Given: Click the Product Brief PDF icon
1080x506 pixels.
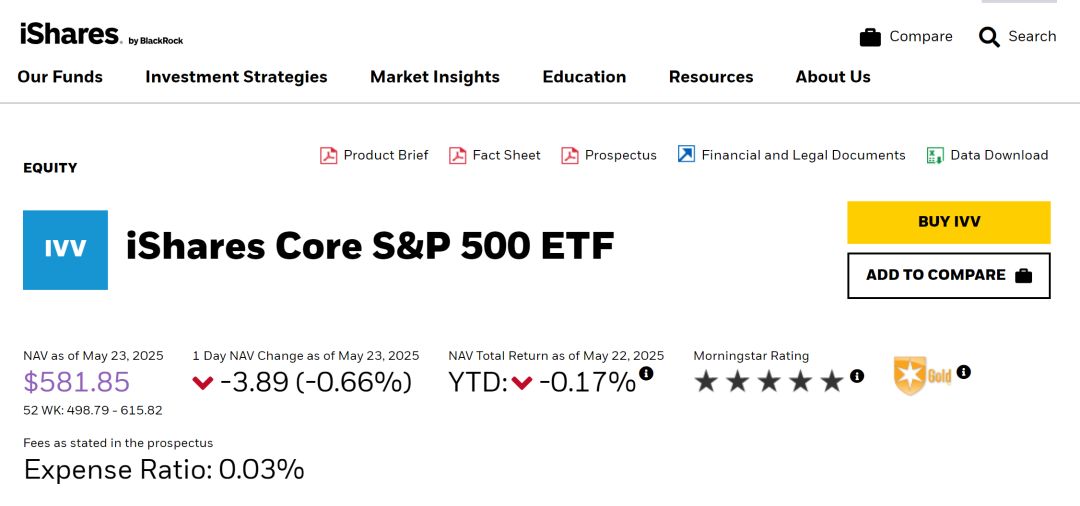Looking at the screenshot, I should point(329,156).
